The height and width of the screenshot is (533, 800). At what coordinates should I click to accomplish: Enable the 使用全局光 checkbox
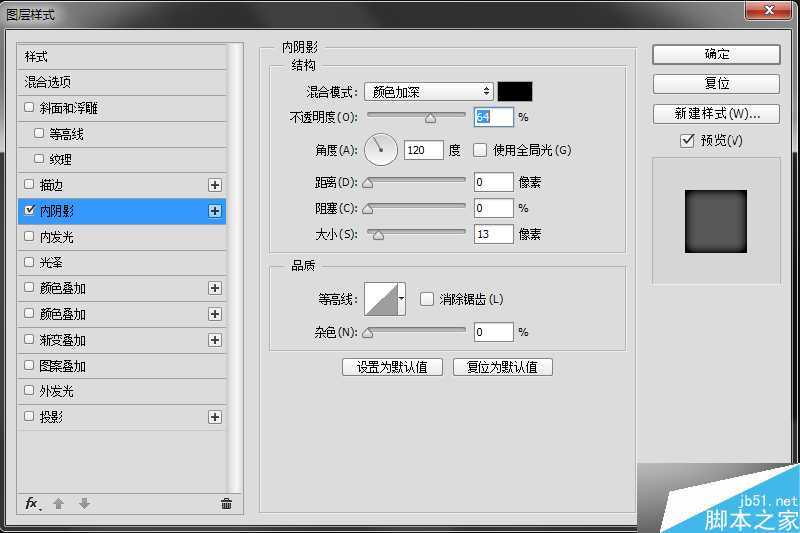(x=480, y=150)
